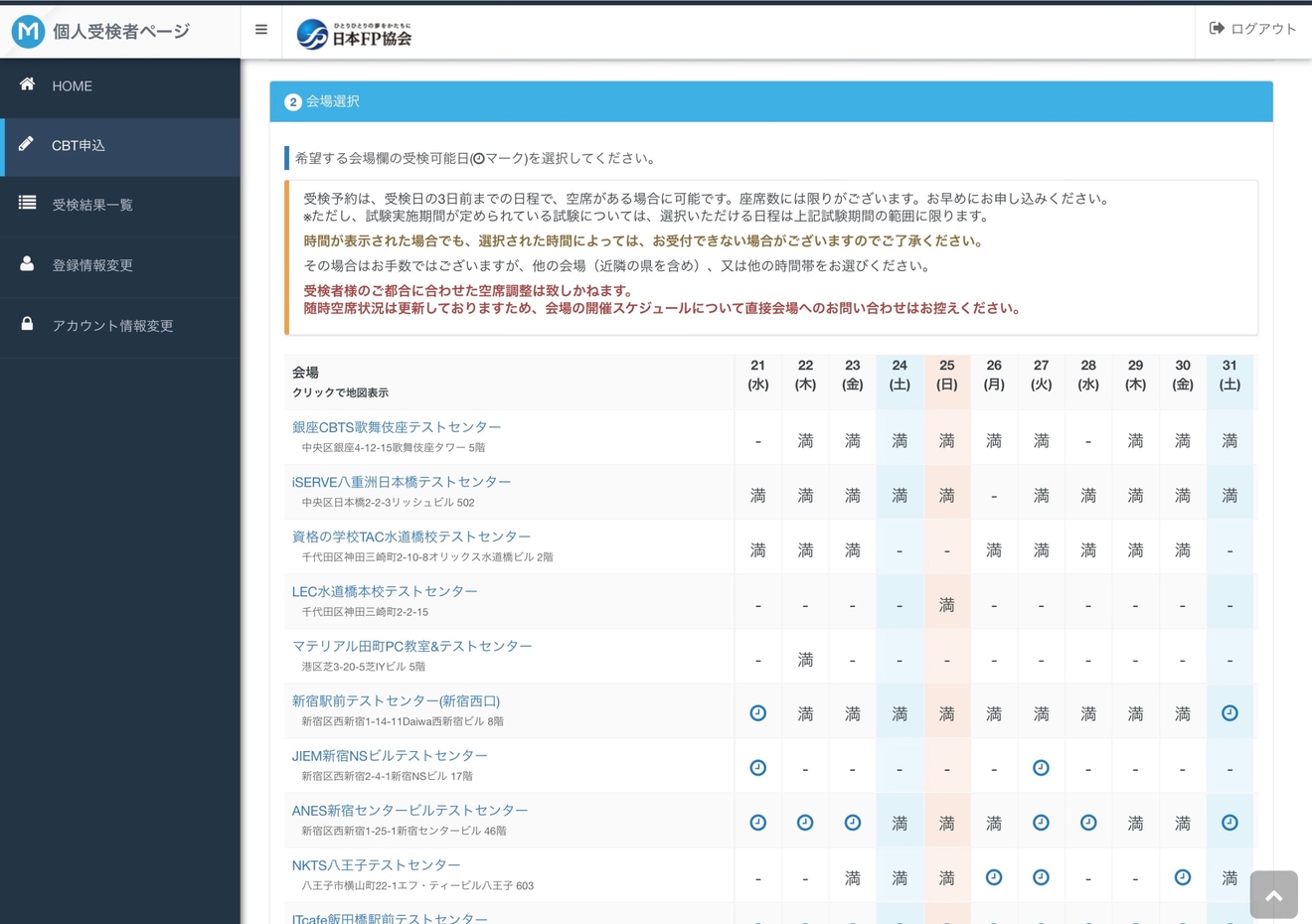1312x924 pixels.
Task: Open map for マテリアル田町PC教室&テストセンター
Action: (x=412, y=646)
